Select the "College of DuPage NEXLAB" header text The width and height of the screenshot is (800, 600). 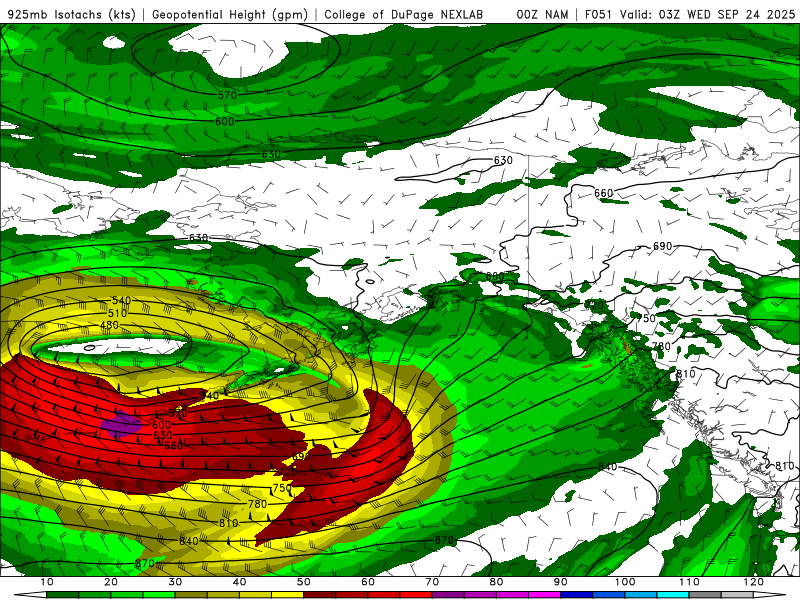404,15
